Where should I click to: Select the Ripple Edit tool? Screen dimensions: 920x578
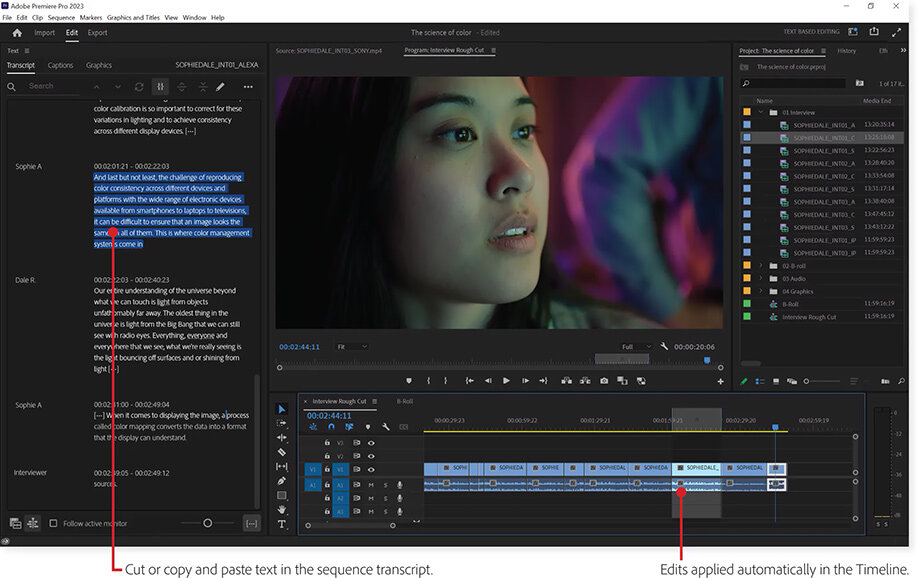(x=282, y=438)
